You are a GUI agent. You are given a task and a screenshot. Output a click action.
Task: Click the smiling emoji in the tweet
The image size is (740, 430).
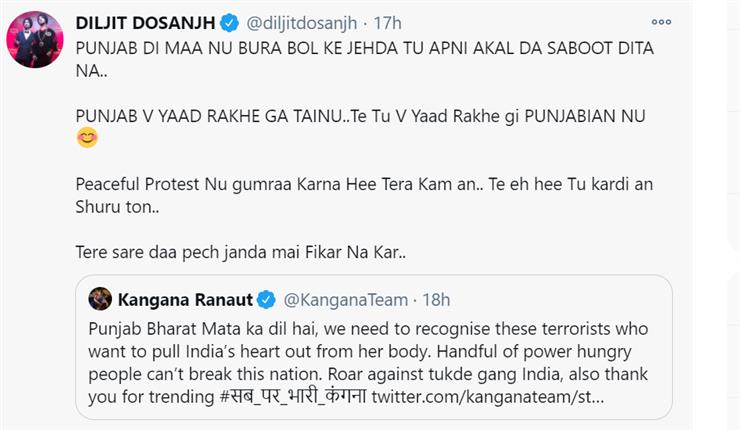click(x=87, y=138)
